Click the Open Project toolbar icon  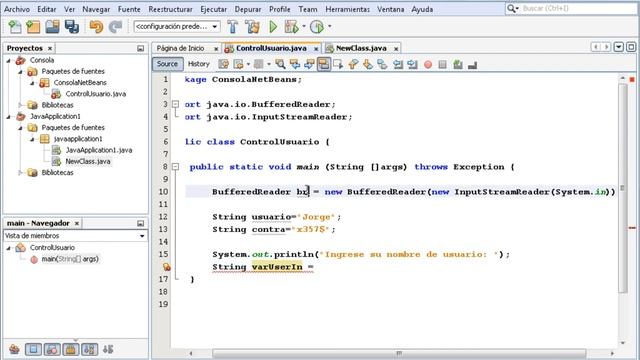pyautogui.click(x=53, y=27)
